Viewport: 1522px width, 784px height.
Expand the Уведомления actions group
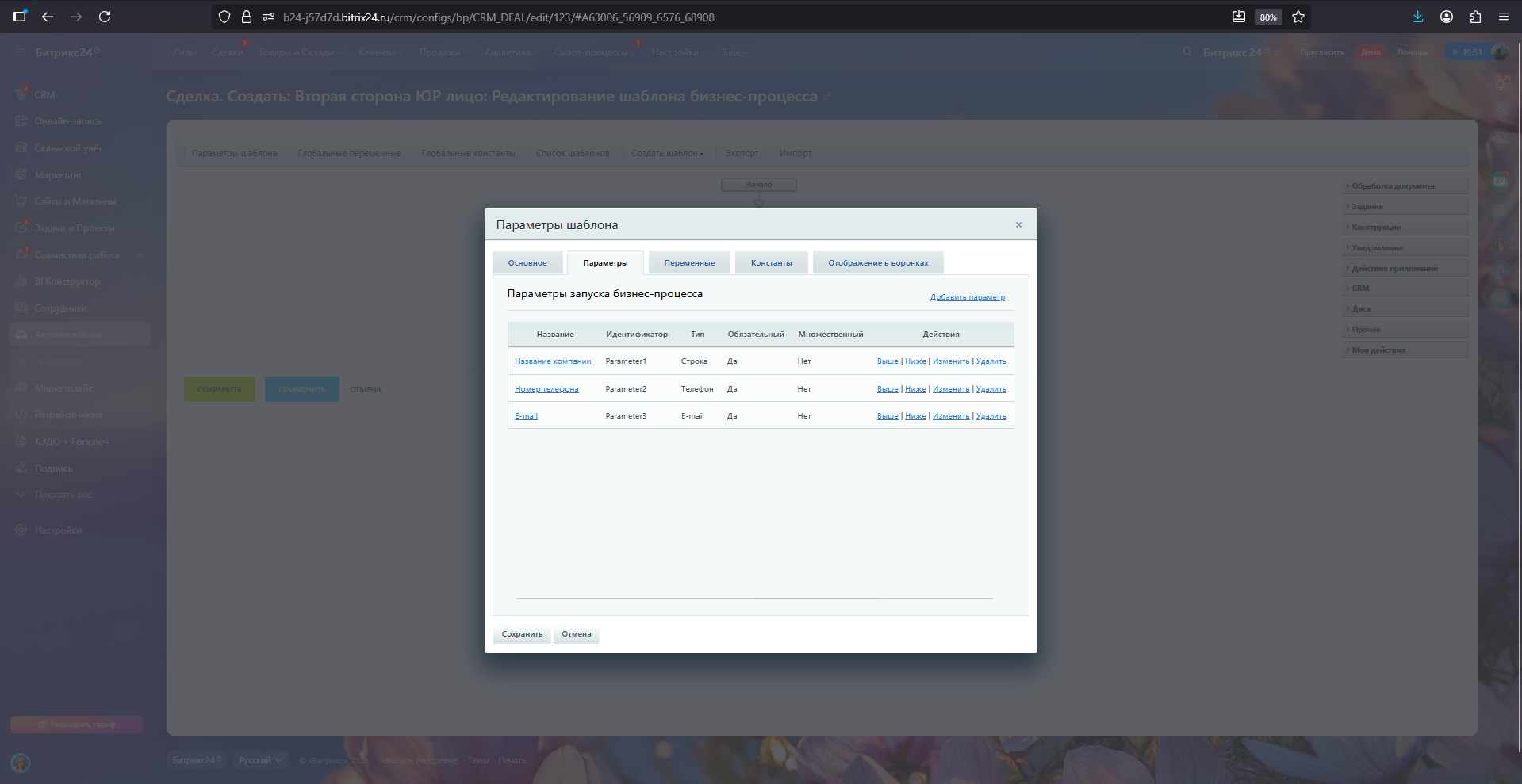tap(1405, 248)
